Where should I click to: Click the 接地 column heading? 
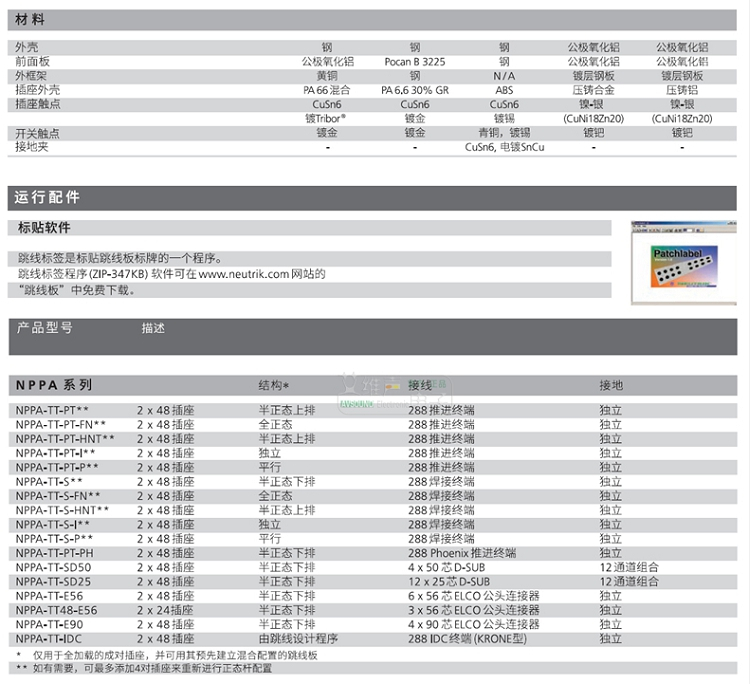tap(611, 385)
